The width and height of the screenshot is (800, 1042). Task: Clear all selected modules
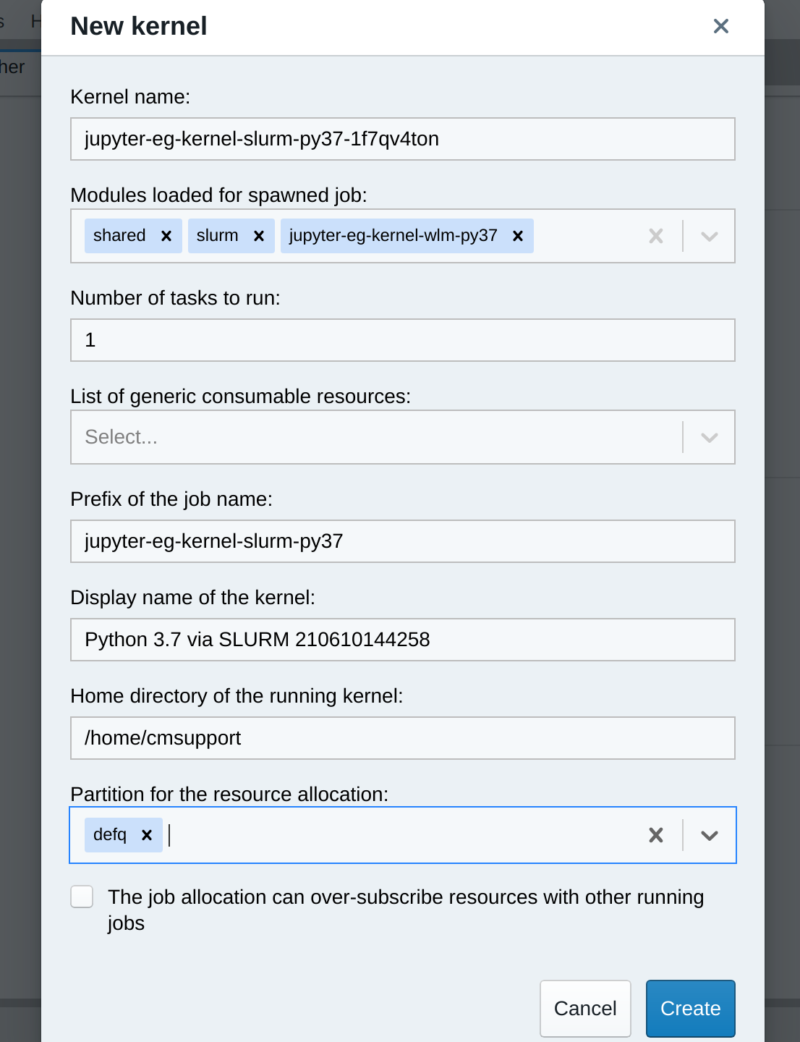click(656, 236)
